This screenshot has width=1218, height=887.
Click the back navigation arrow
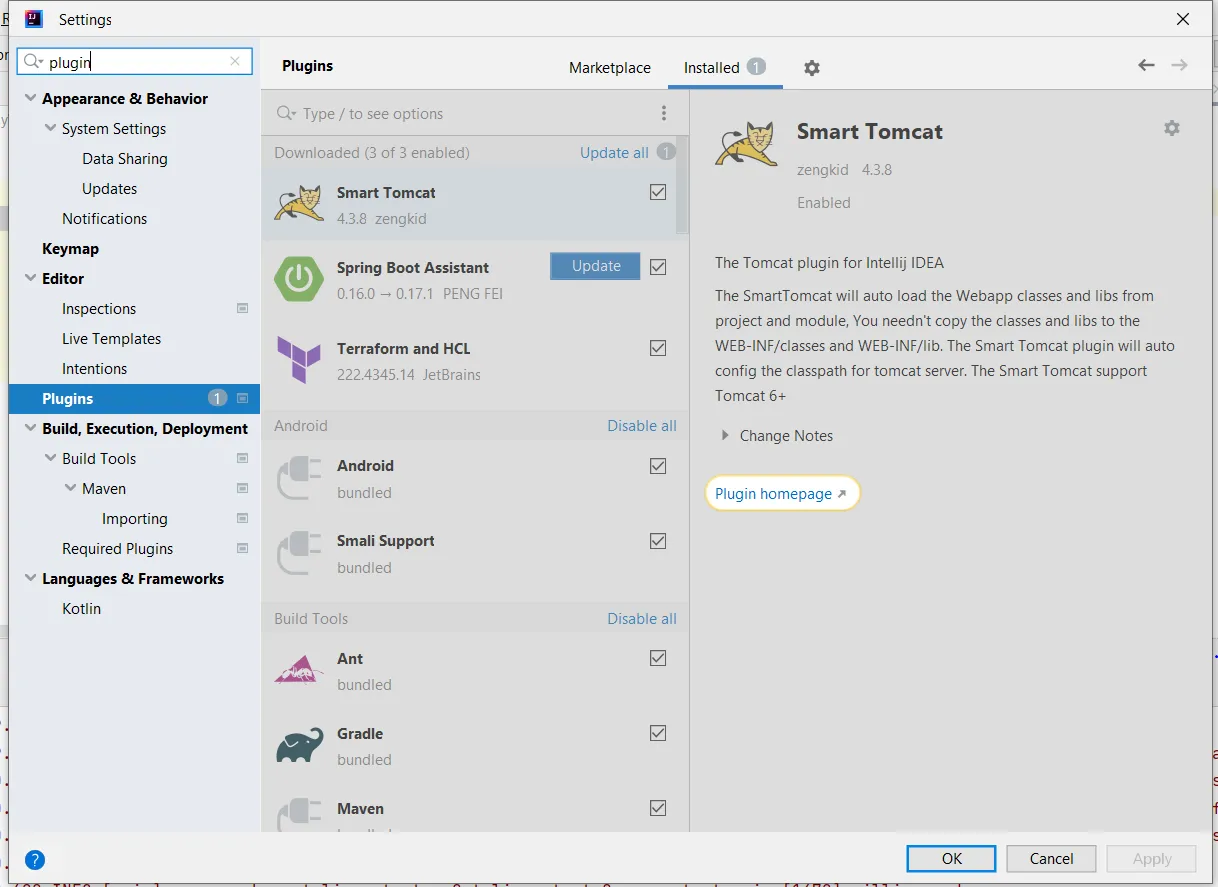click(1146, 65)
